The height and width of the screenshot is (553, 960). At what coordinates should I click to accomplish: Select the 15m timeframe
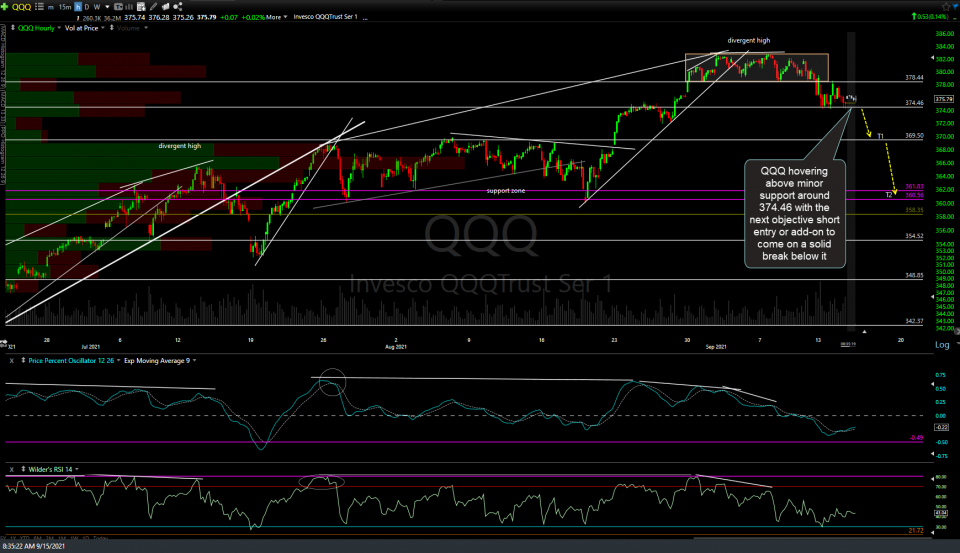pyautogui.click(x=65, y=7)
